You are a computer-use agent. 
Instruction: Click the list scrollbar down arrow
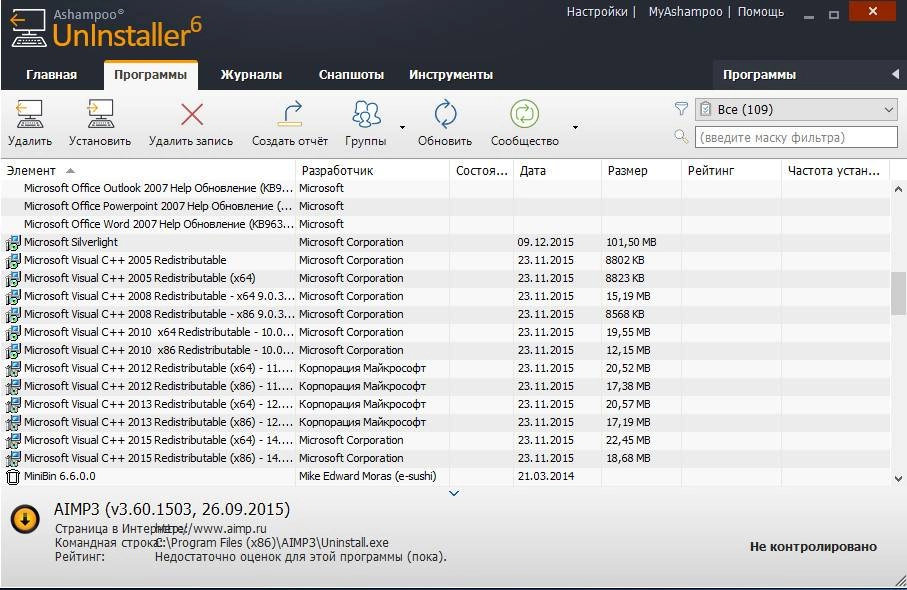coord(898,478)
